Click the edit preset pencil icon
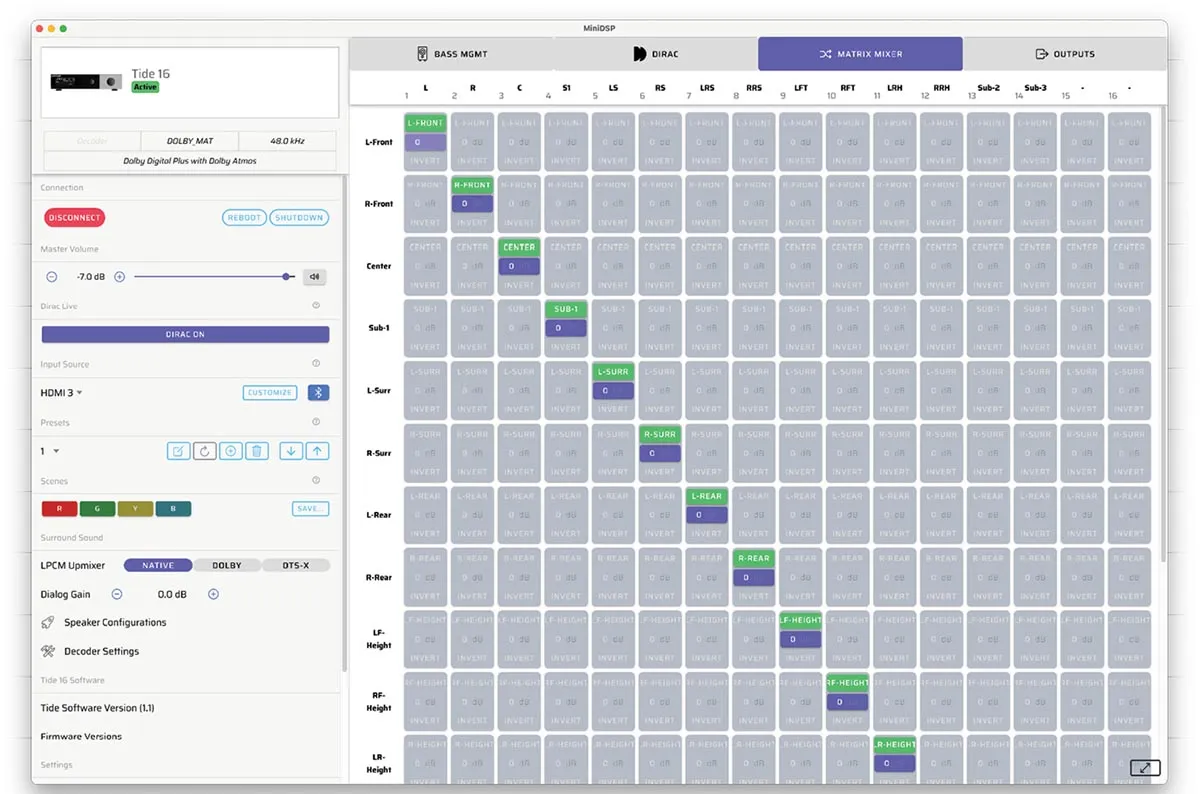Screen dimensions: 1200x794 pos(178,451)
